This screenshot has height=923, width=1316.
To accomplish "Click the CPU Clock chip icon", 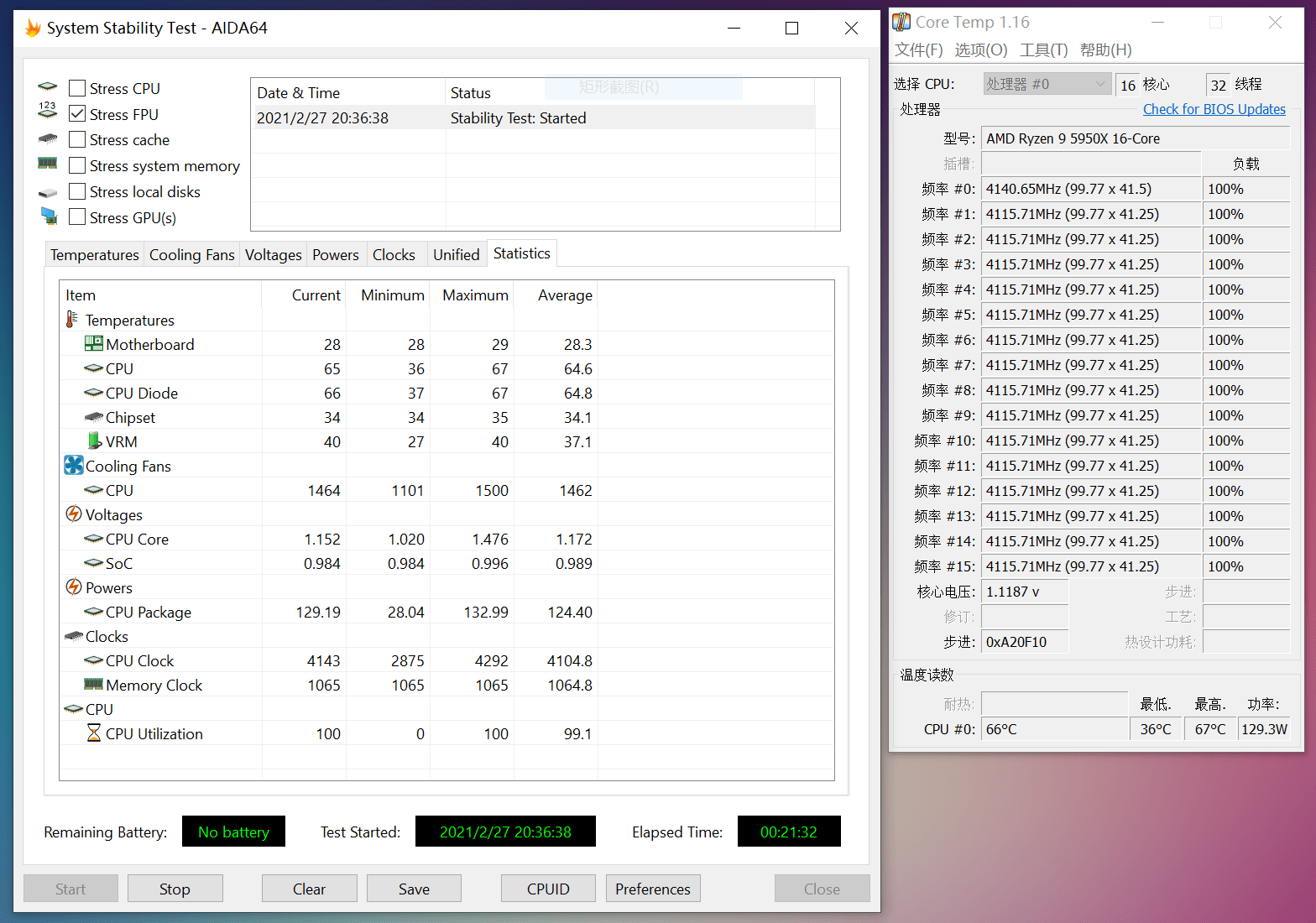I will pyautogui.click(x=93, y=660).
